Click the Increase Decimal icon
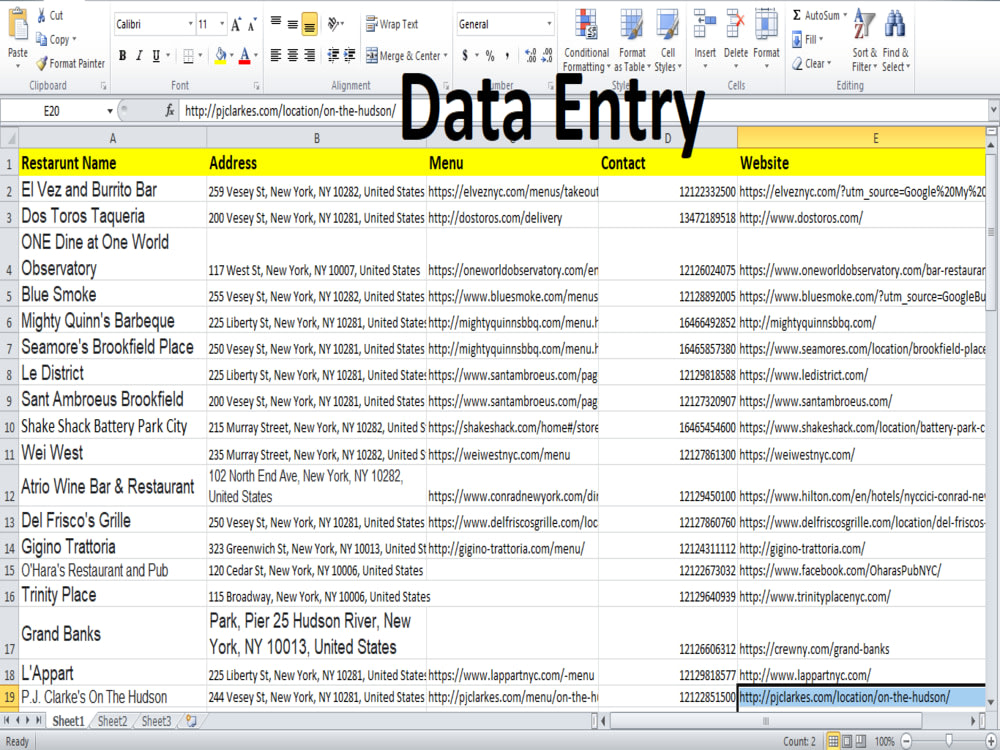This screenshot has width=1000, height=750. pyautogui.click(x=531, y=55)
